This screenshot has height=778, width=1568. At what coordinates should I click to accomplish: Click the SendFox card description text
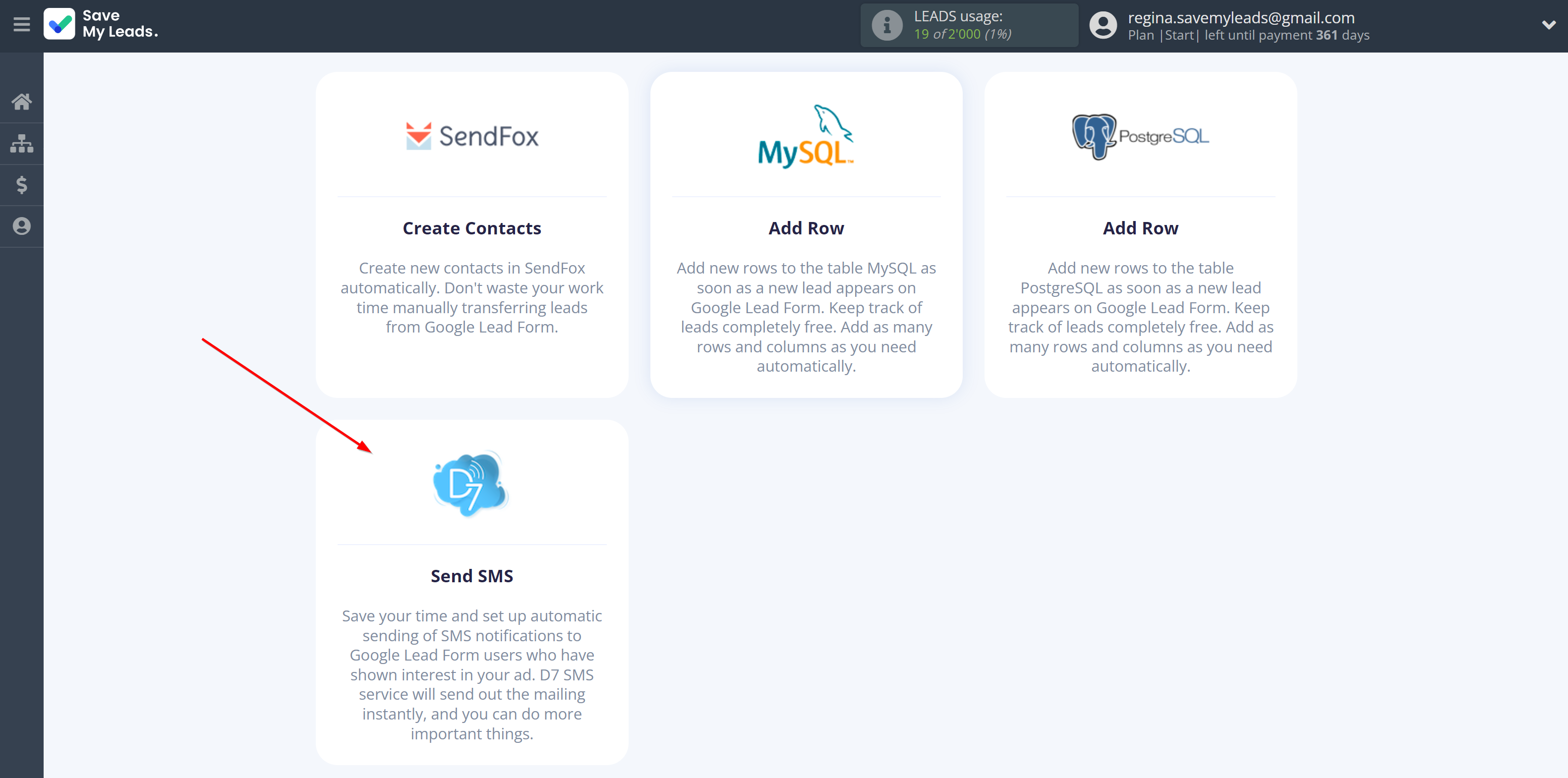pyautogui.click(x=472, y=297)
